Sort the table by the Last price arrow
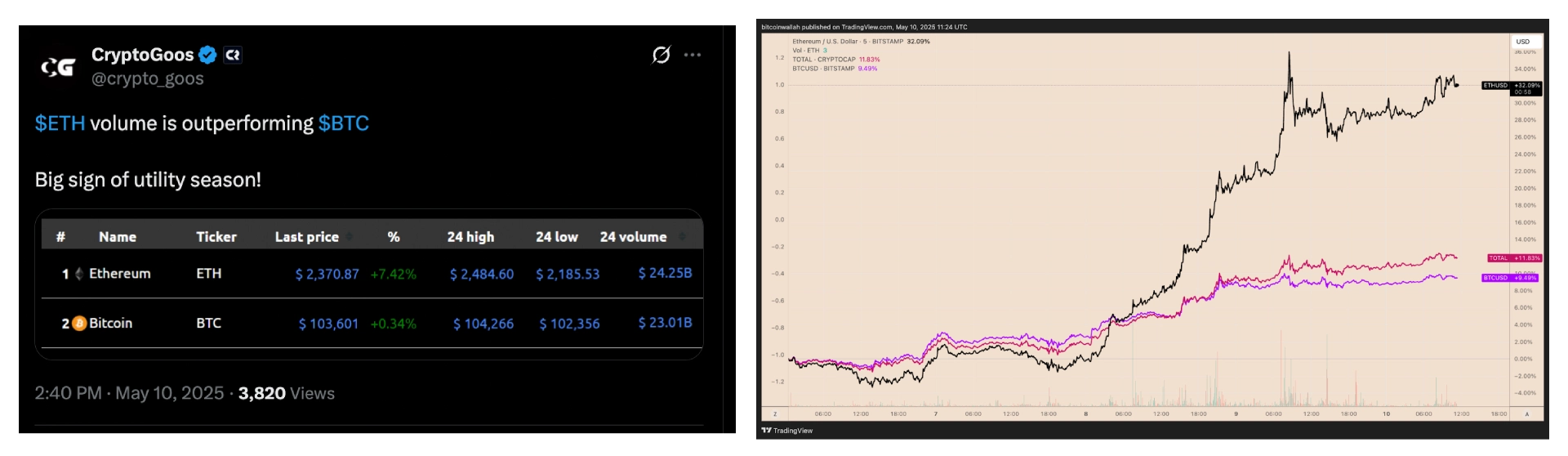This screenshot has height=456, width=1568. point(350,237)
